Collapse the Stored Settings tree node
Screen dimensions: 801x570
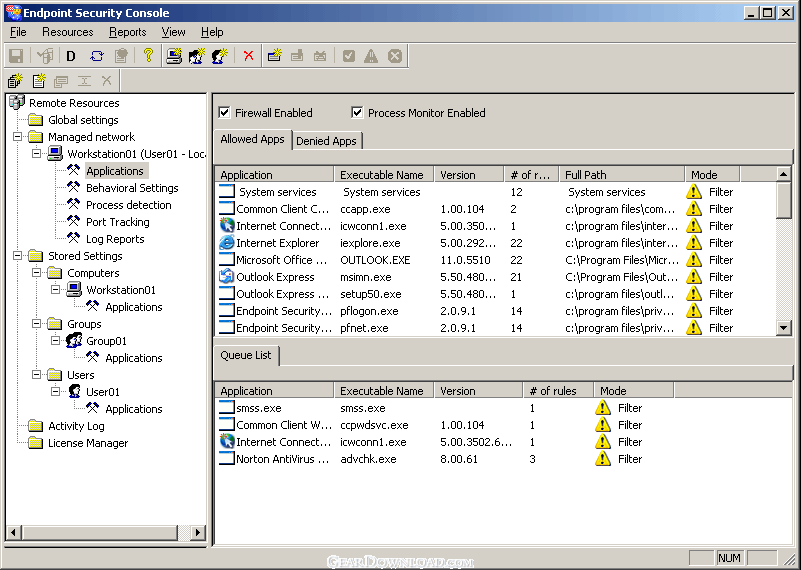coord(18,255)
